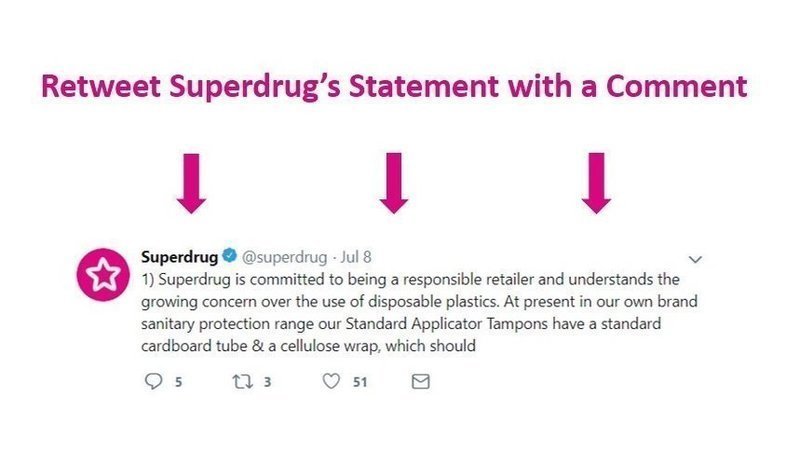
Task: Click the reply count of 5
Action: pos(179,382)
